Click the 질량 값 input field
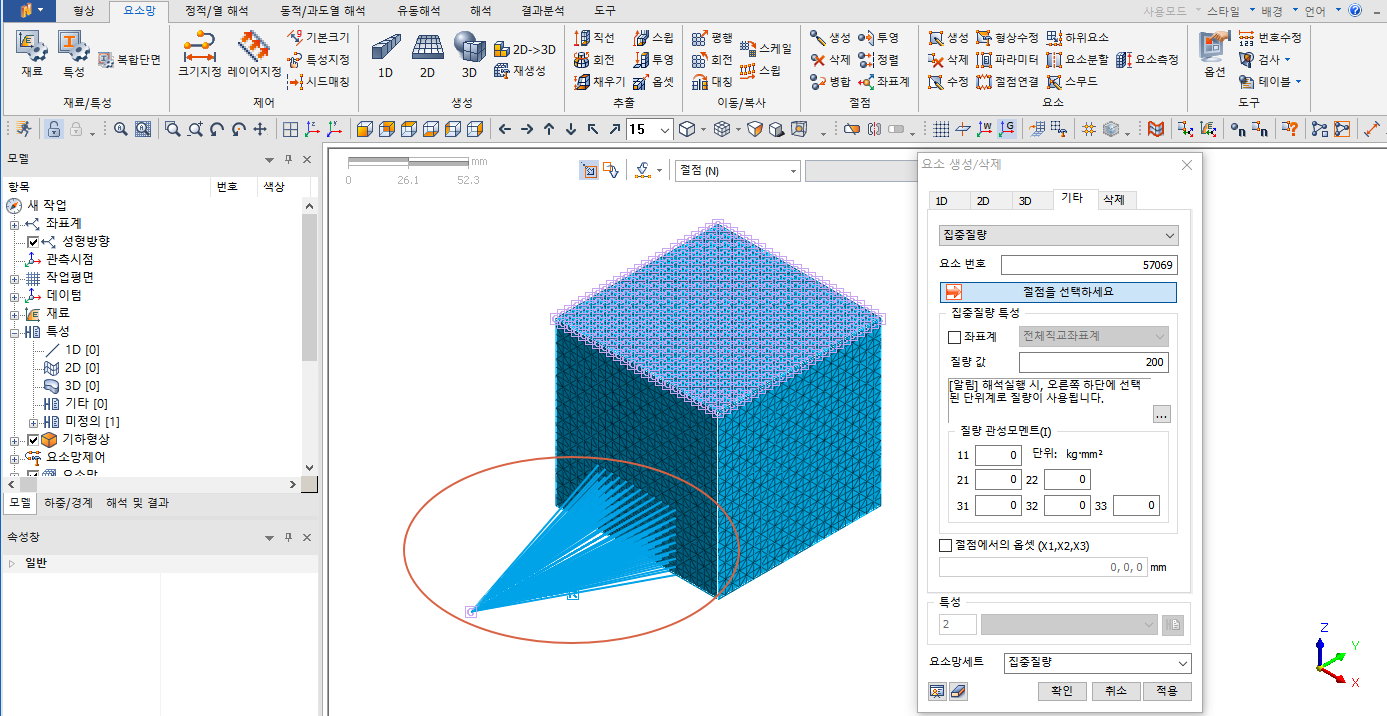The height and width of the screenshot is (716, 1387). click(x=1093, y=362)
